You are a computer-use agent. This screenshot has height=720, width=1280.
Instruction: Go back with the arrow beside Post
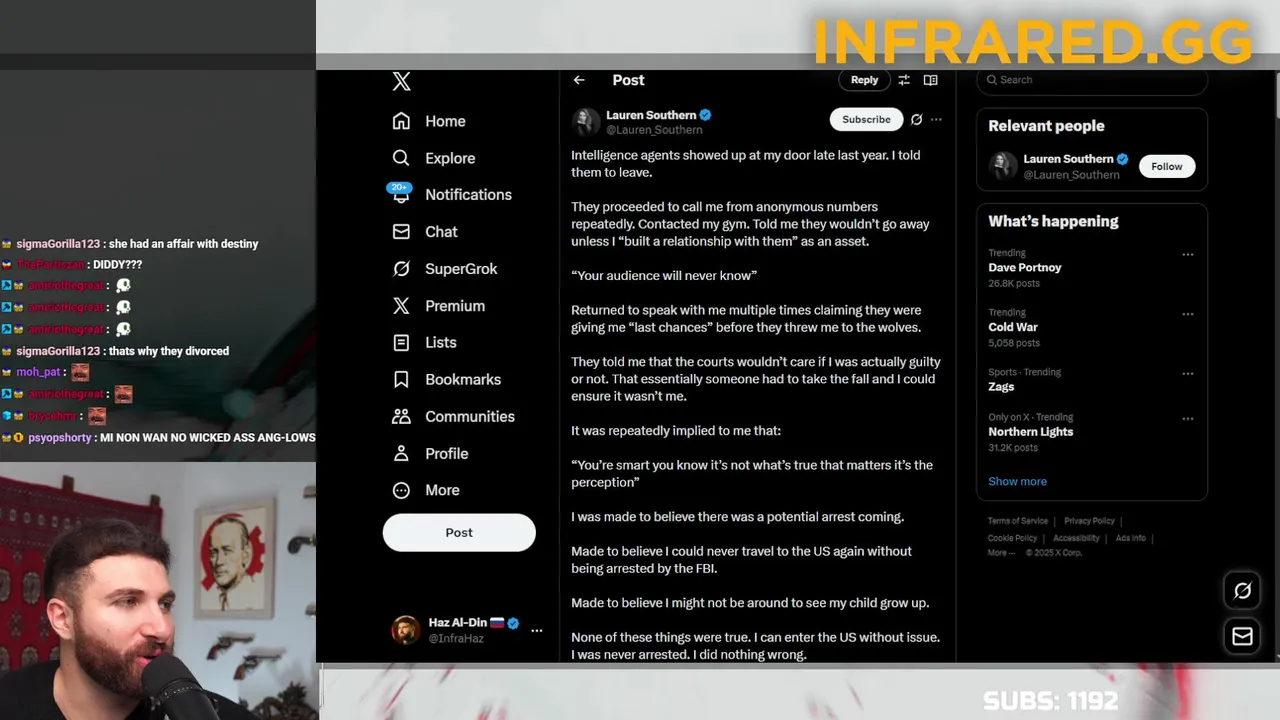pos(579,80)
